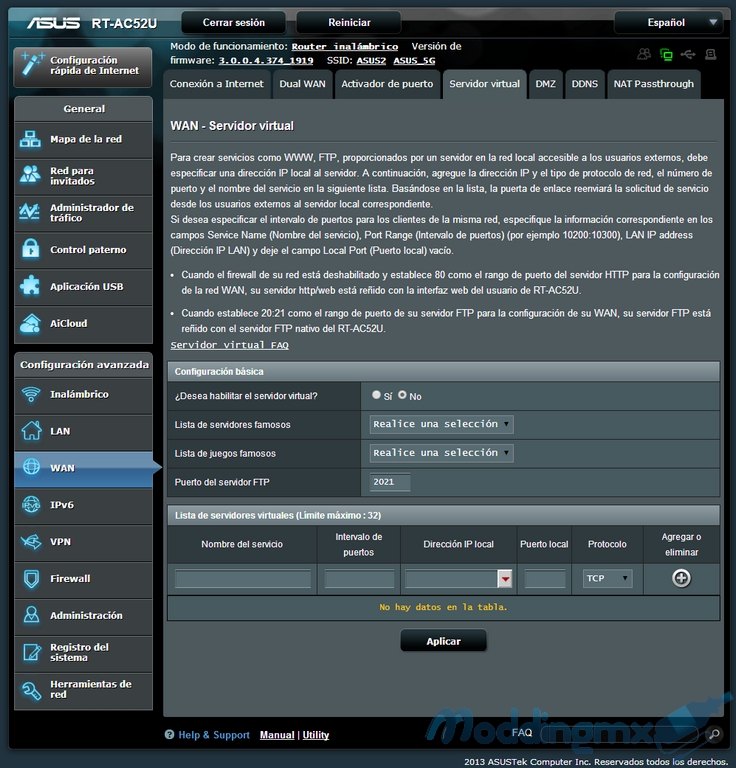Click the Puerto del servidor FTP field
Viewport: 736px width, 768px height.
click(x=390, y=482)
